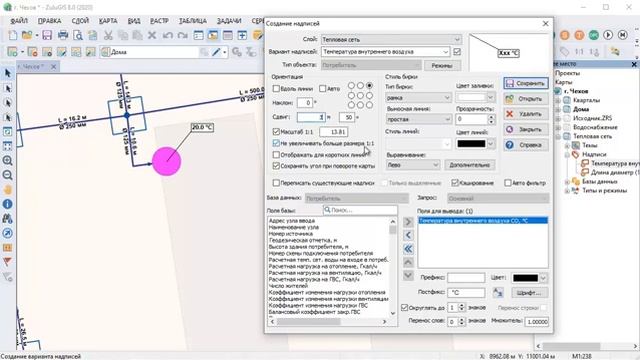Click the Cut scissors icon
640x360 pixels.
[108, 36]
